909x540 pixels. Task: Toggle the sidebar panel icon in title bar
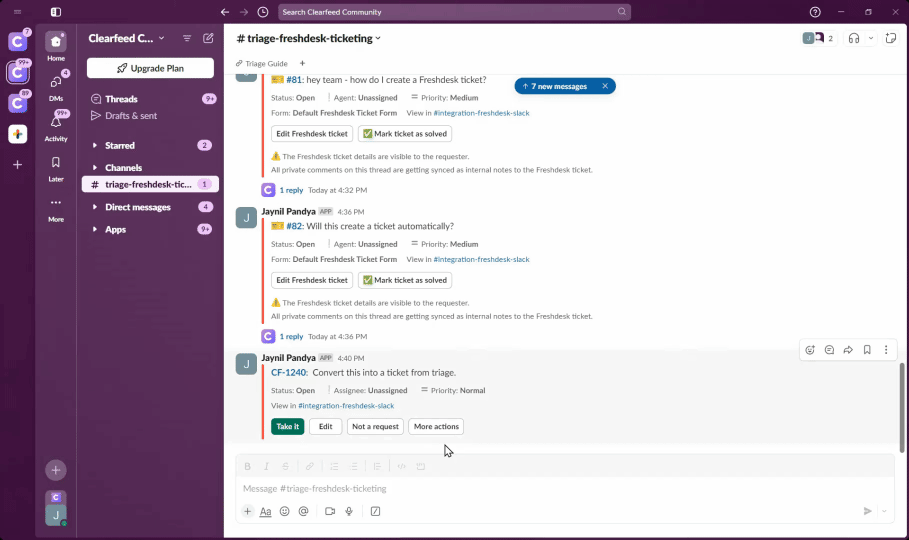(56, 12)
